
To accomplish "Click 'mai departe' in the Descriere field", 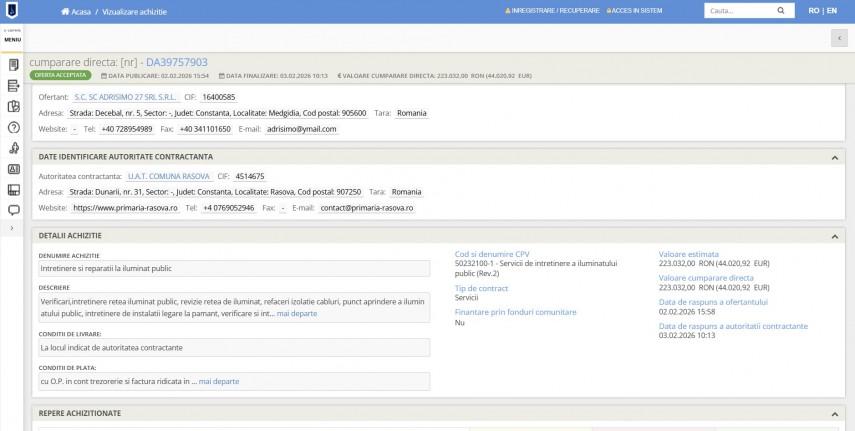I will [x=296, y=313].
